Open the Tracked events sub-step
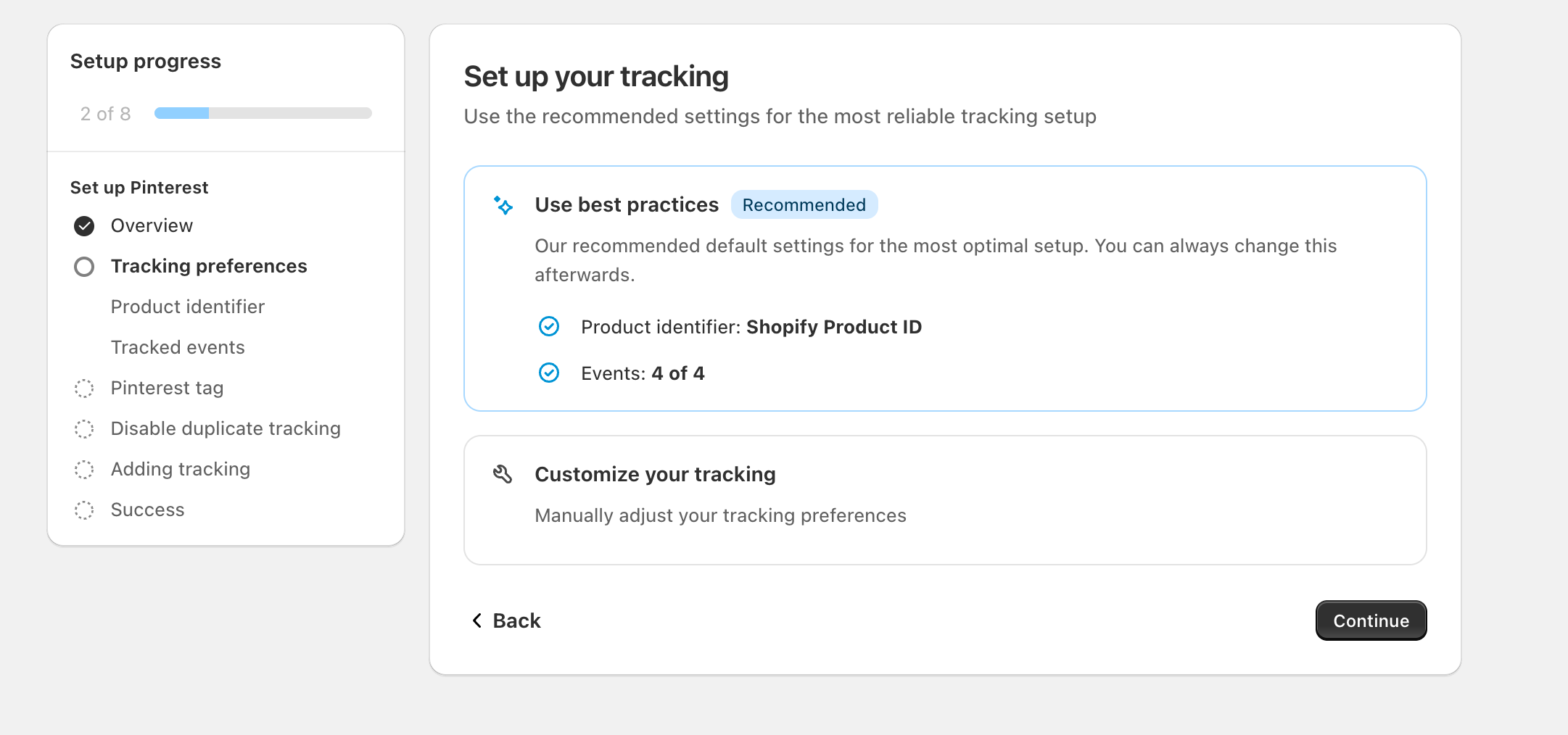The image size is (1568, 735). tap(178, 347)
